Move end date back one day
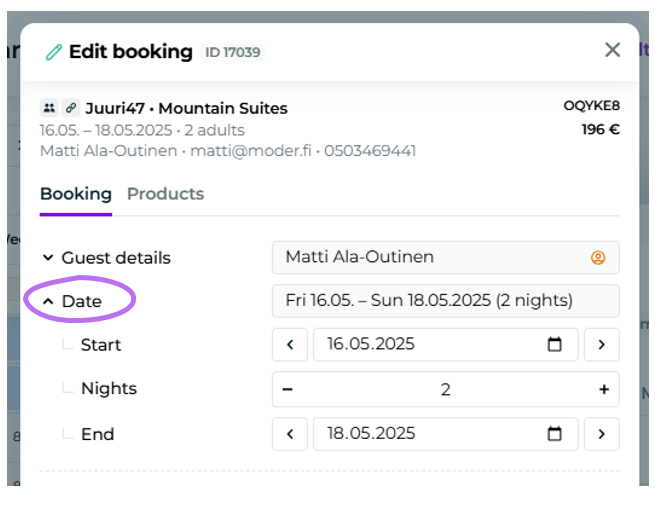This screenshot has width=665, height=505. coord(290,434)
